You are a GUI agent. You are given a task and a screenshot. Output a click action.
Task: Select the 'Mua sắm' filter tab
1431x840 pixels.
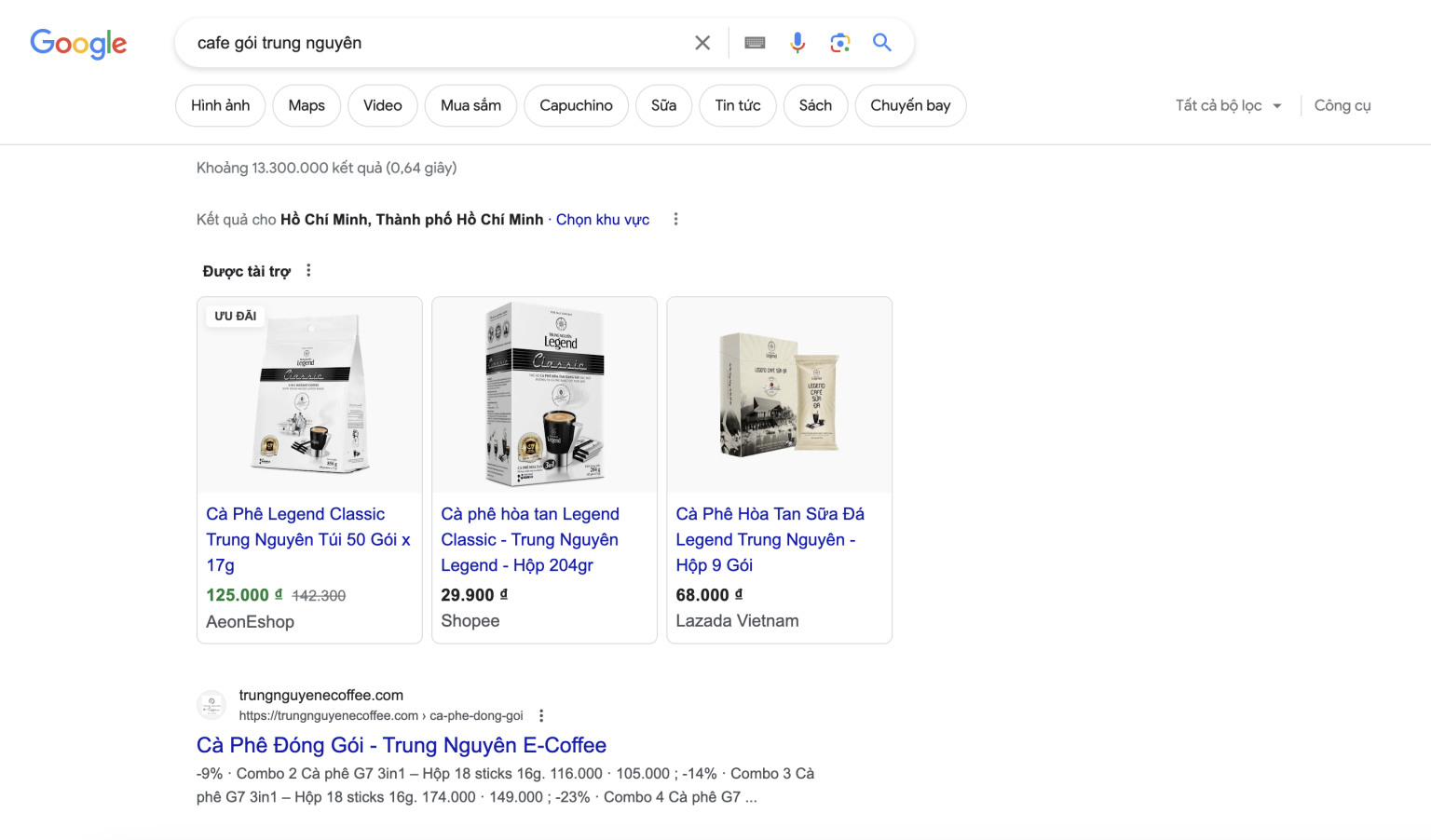tap(470, 106)
